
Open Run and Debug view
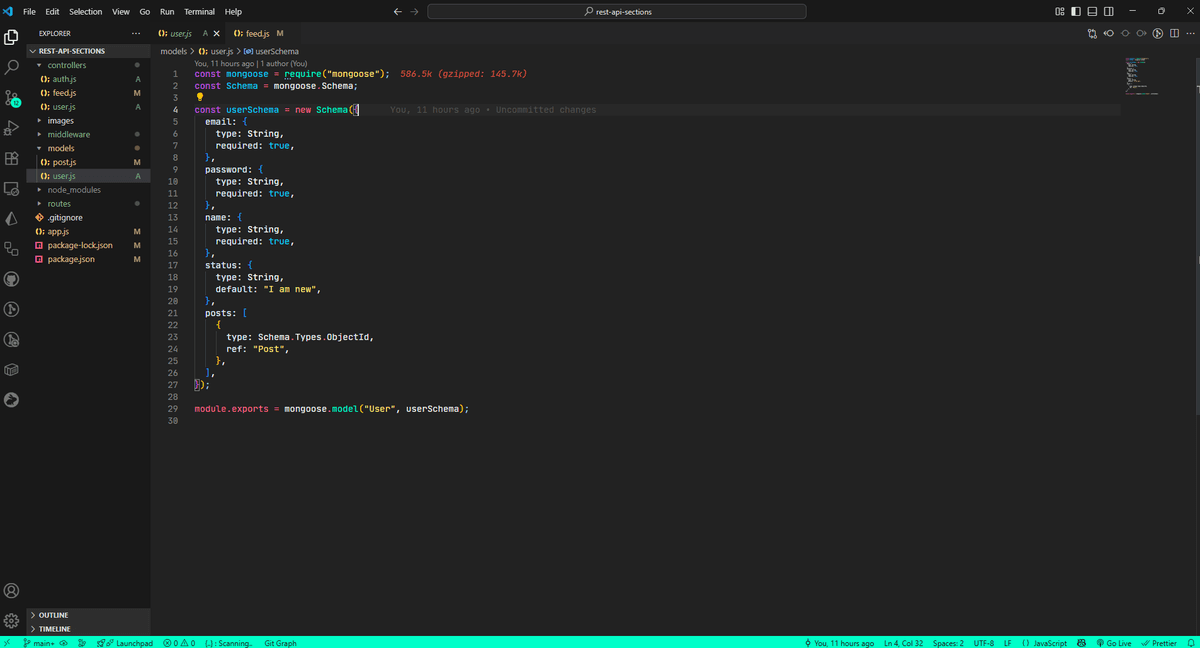[x=12, y=128]
